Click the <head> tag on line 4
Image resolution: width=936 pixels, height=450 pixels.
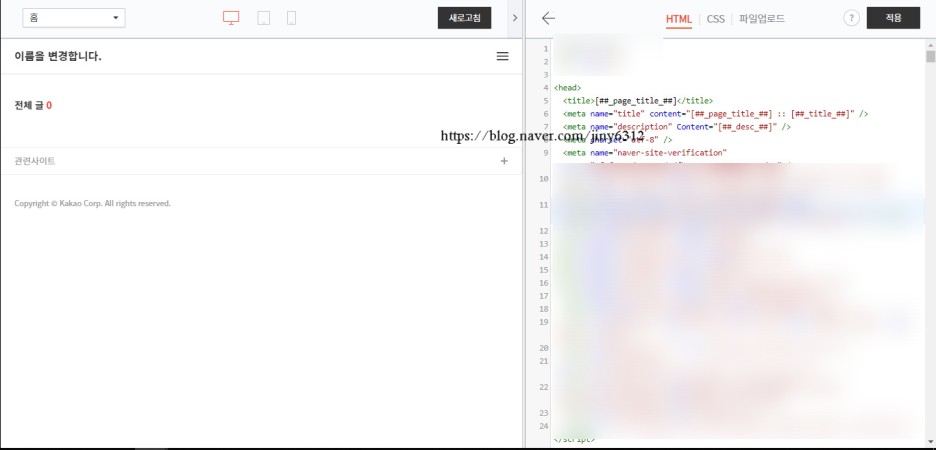[x=567, y=88]
